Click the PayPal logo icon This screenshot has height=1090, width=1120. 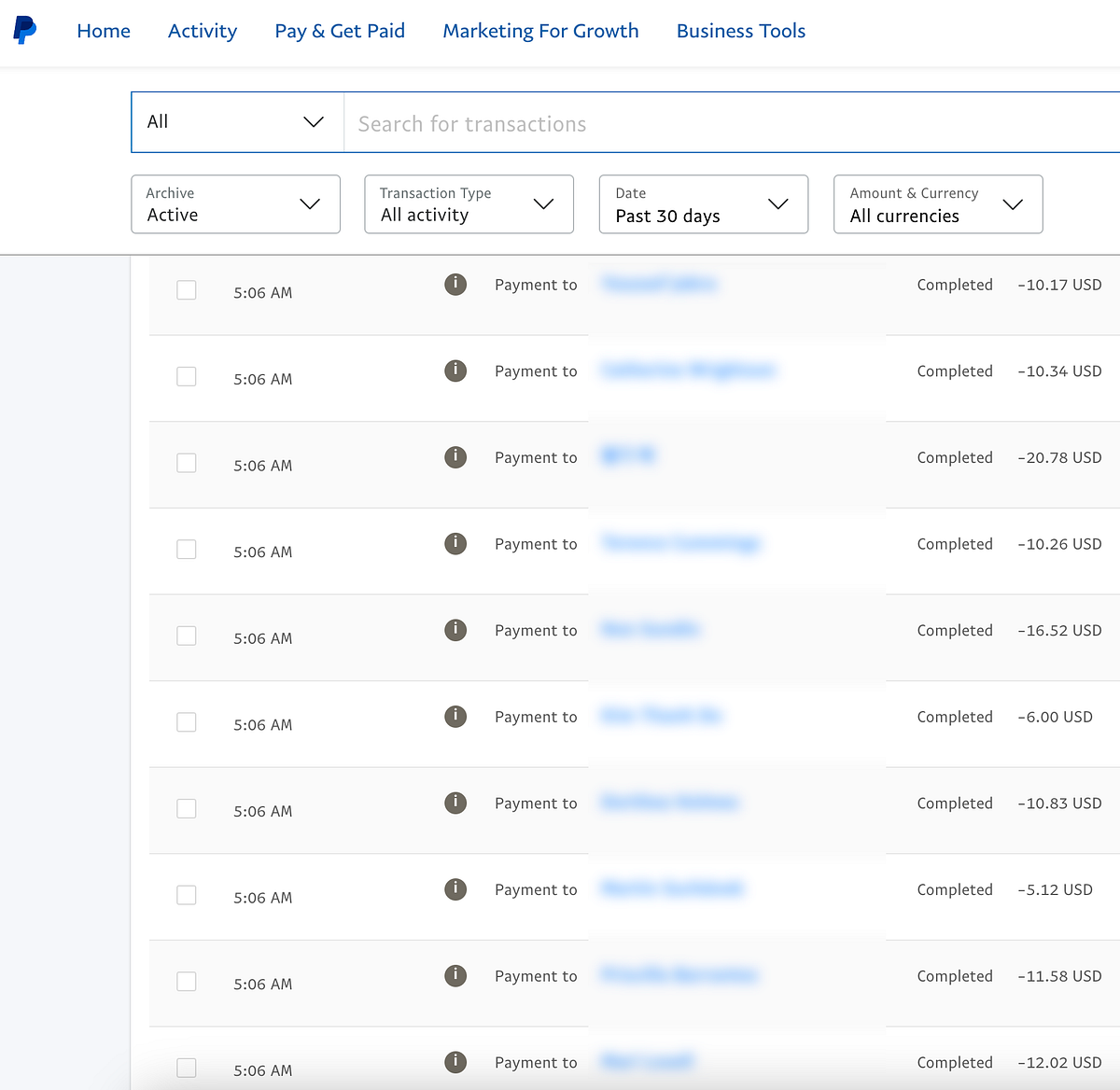point(23,29)
